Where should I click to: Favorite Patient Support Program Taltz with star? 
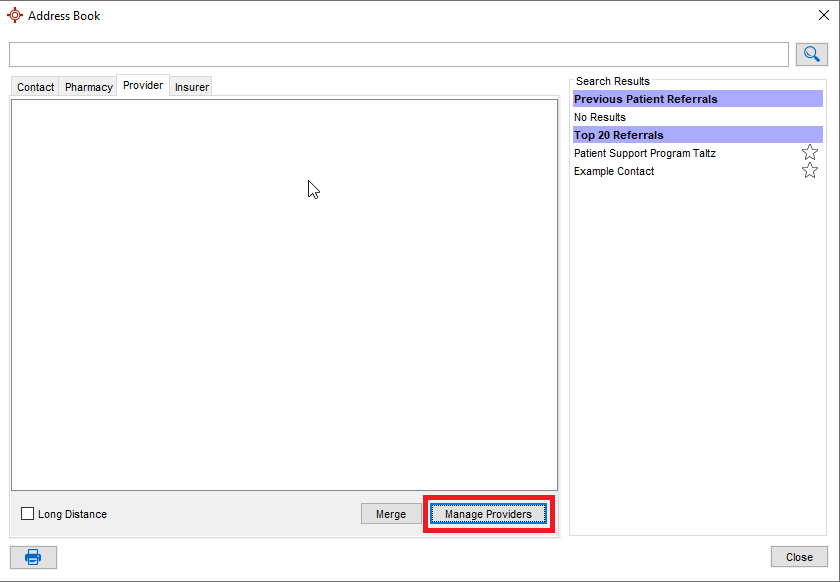point(810,153)
